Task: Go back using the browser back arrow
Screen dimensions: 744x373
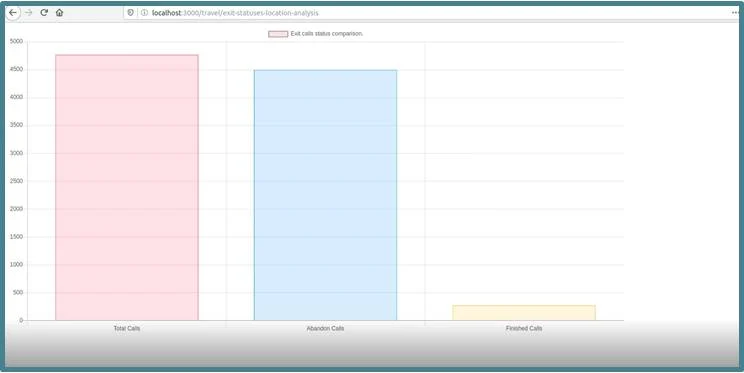Action: click(13, 13)
